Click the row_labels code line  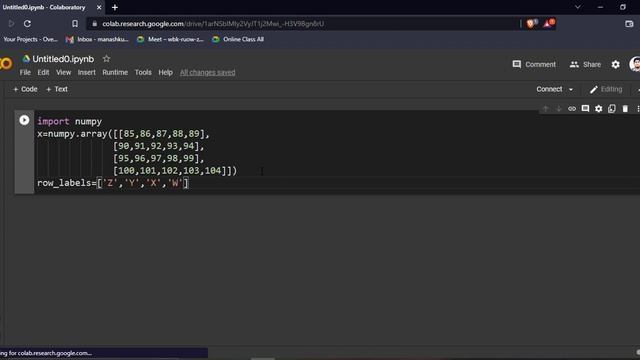[x=113, y=183]
